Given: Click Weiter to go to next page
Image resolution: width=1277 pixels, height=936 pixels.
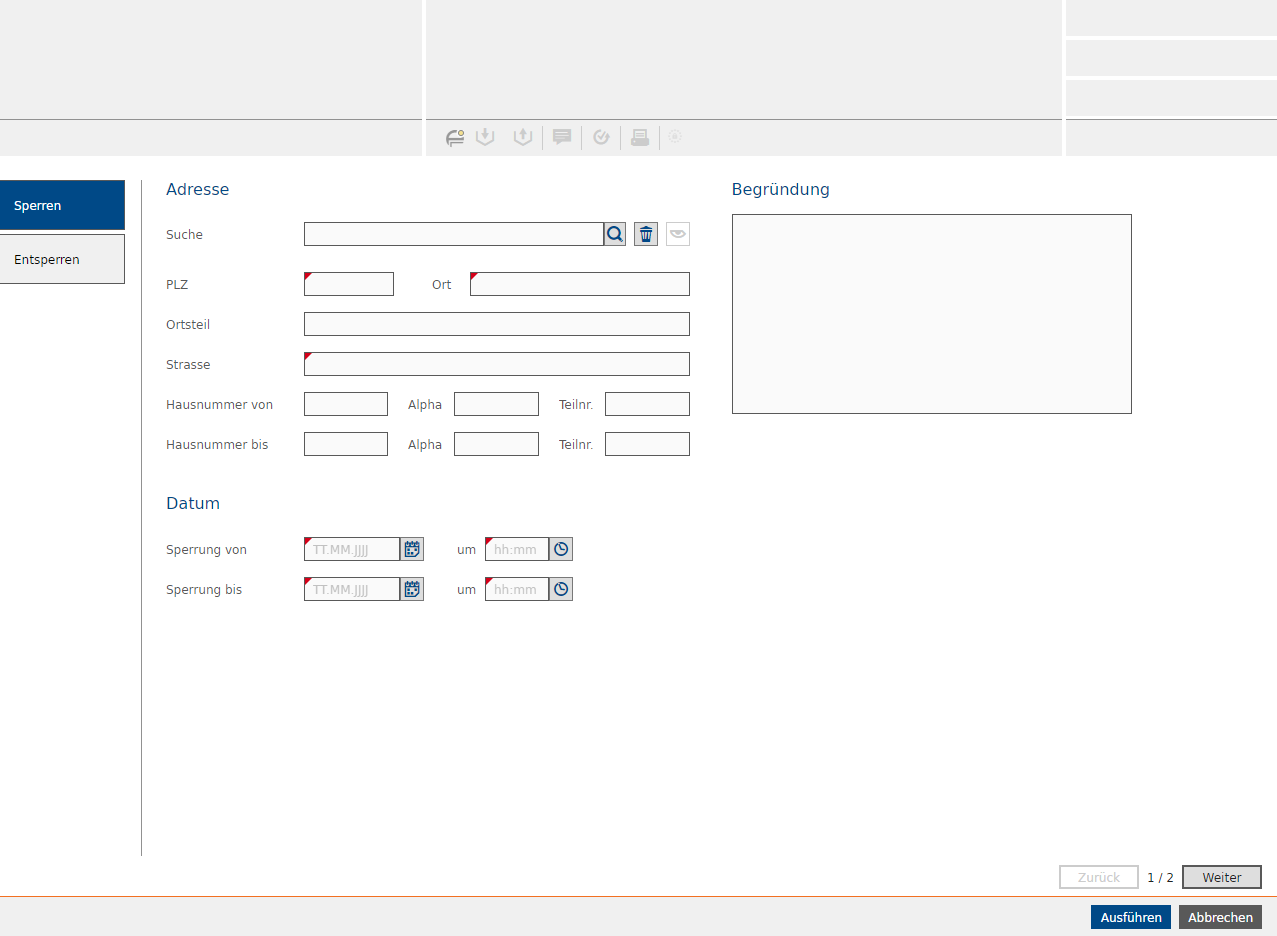Looking at the screenshot, I should (1221, 877).
